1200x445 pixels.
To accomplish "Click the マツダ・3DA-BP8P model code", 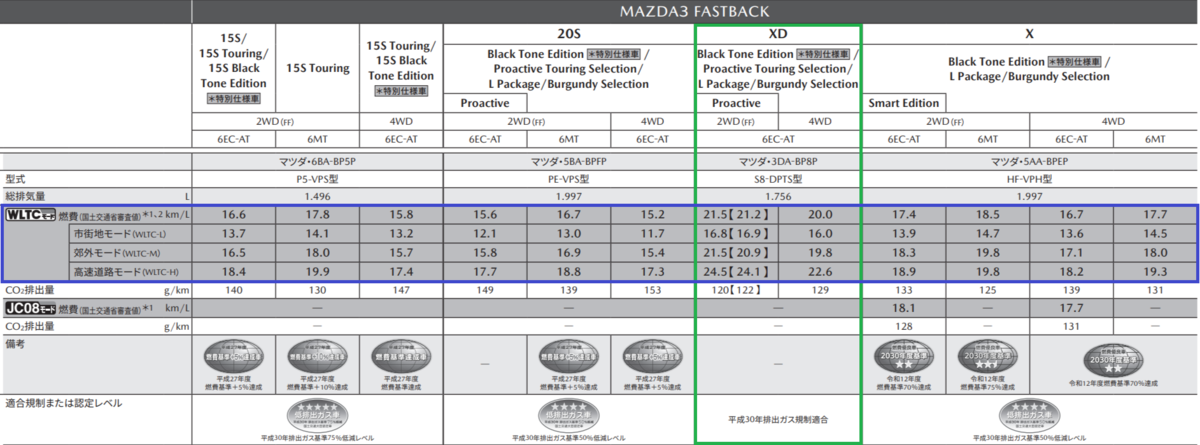I will (778, 161).
